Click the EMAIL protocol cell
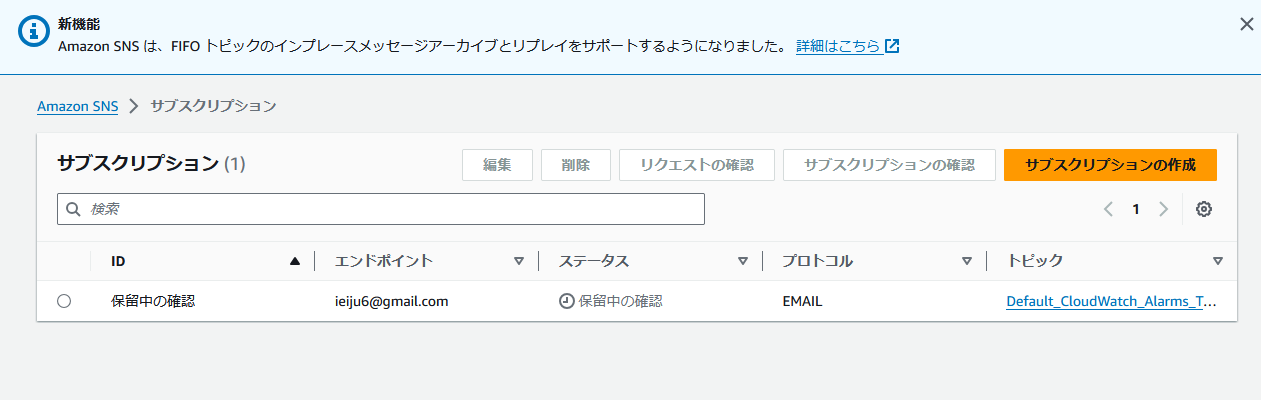 click(802, 301)
